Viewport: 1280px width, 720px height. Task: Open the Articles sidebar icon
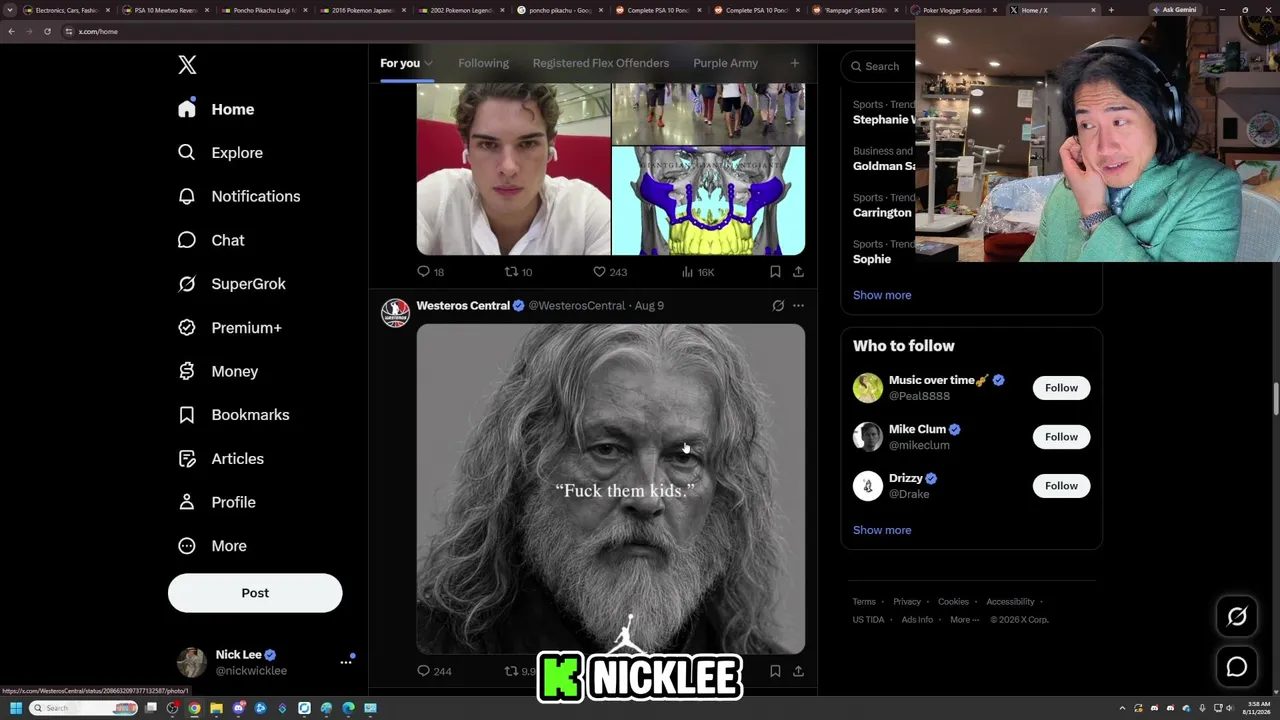187,459
